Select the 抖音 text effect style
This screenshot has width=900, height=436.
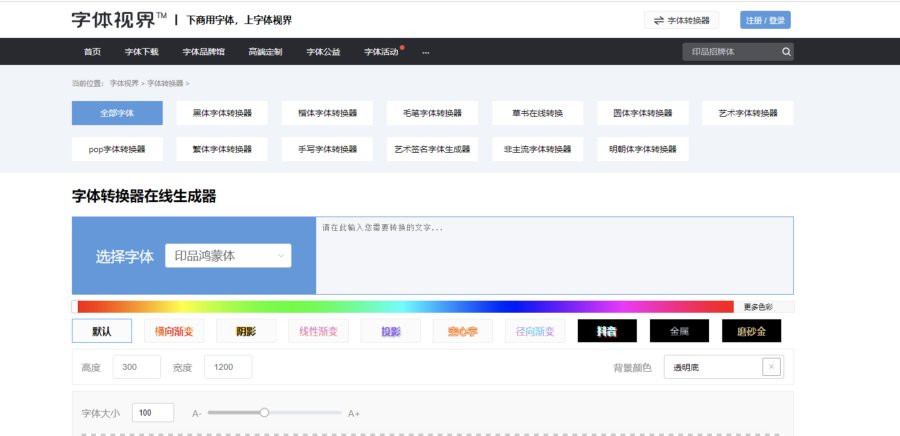tap(607, 331)
